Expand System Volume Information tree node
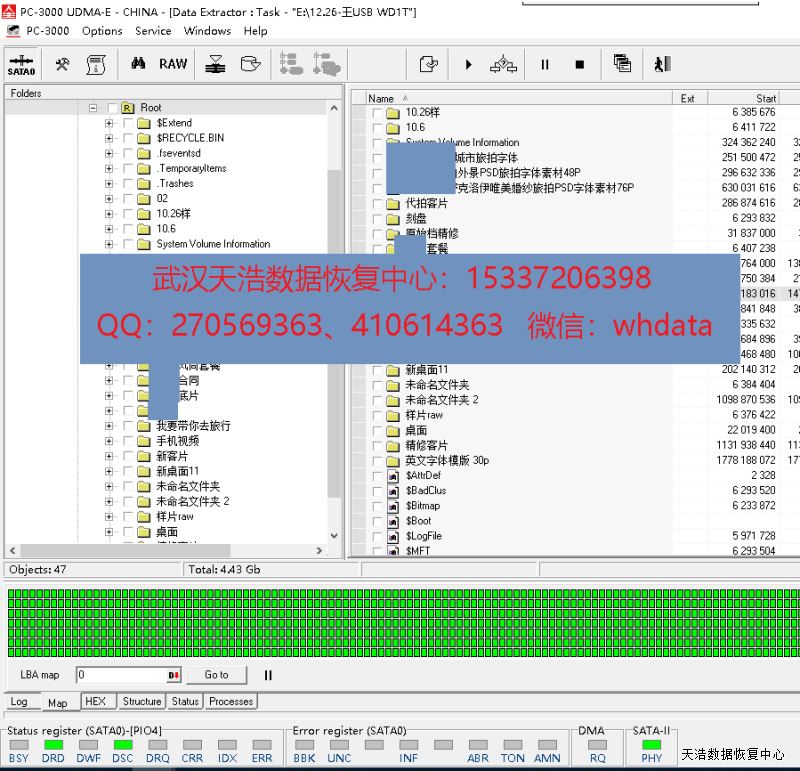The image size is (800, 771). [x=109, y=244]
